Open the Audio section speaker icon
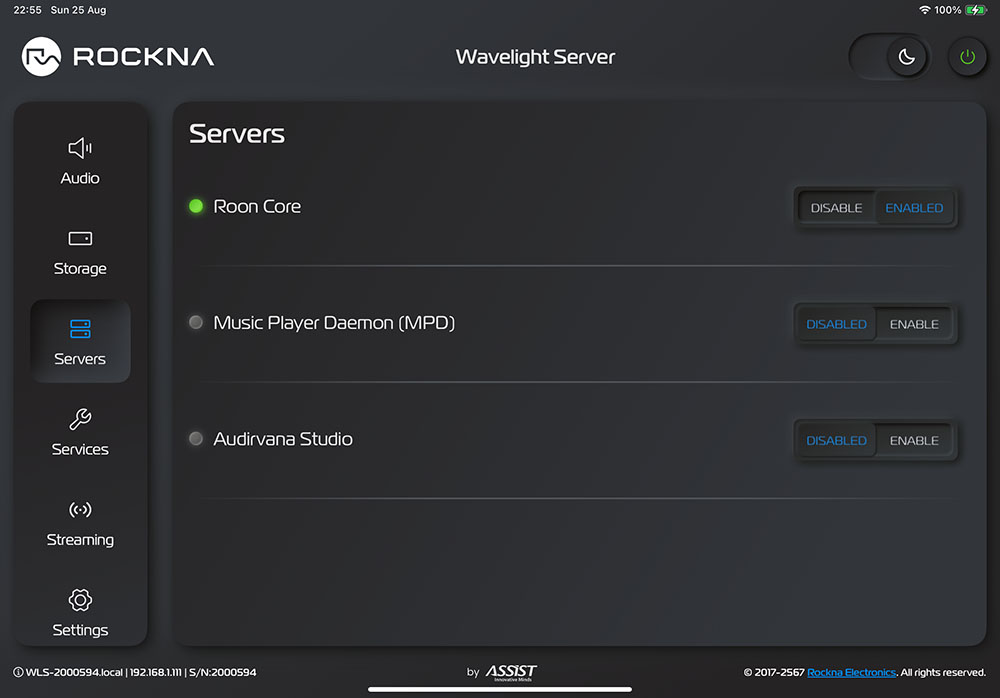 click(x=80, y=148)
